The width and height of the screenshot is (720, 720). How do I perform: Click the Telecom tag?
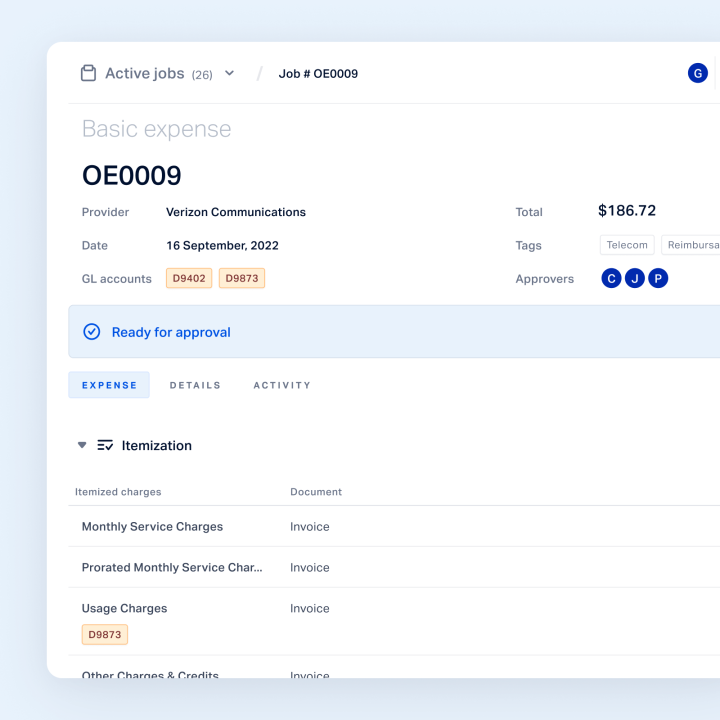(x=627, y=245)
